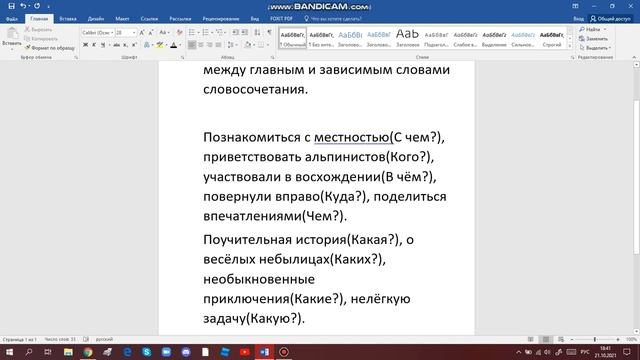Switch to the Вставка tab

tap(68, 19)
